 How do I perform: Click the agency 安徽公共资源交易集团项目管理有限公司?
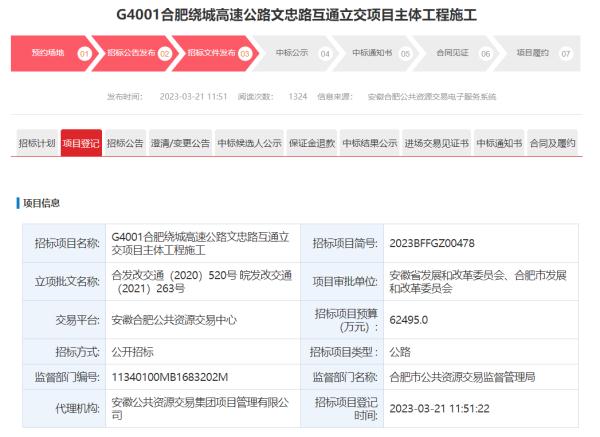tap(200, 409)
